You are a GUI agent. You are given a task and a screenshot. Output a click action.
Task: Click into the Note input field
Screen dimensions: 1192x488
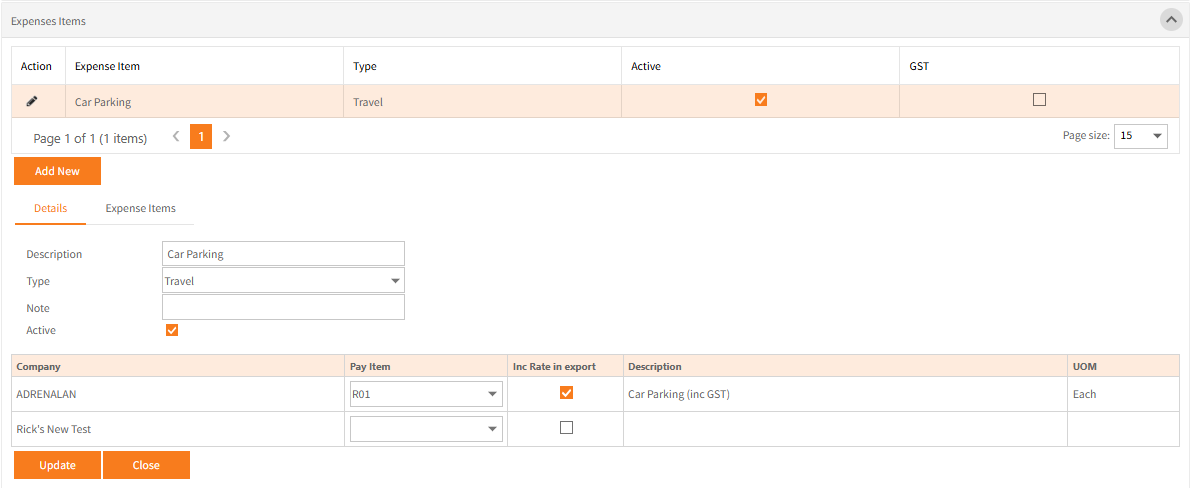click(x=283, y=307)
